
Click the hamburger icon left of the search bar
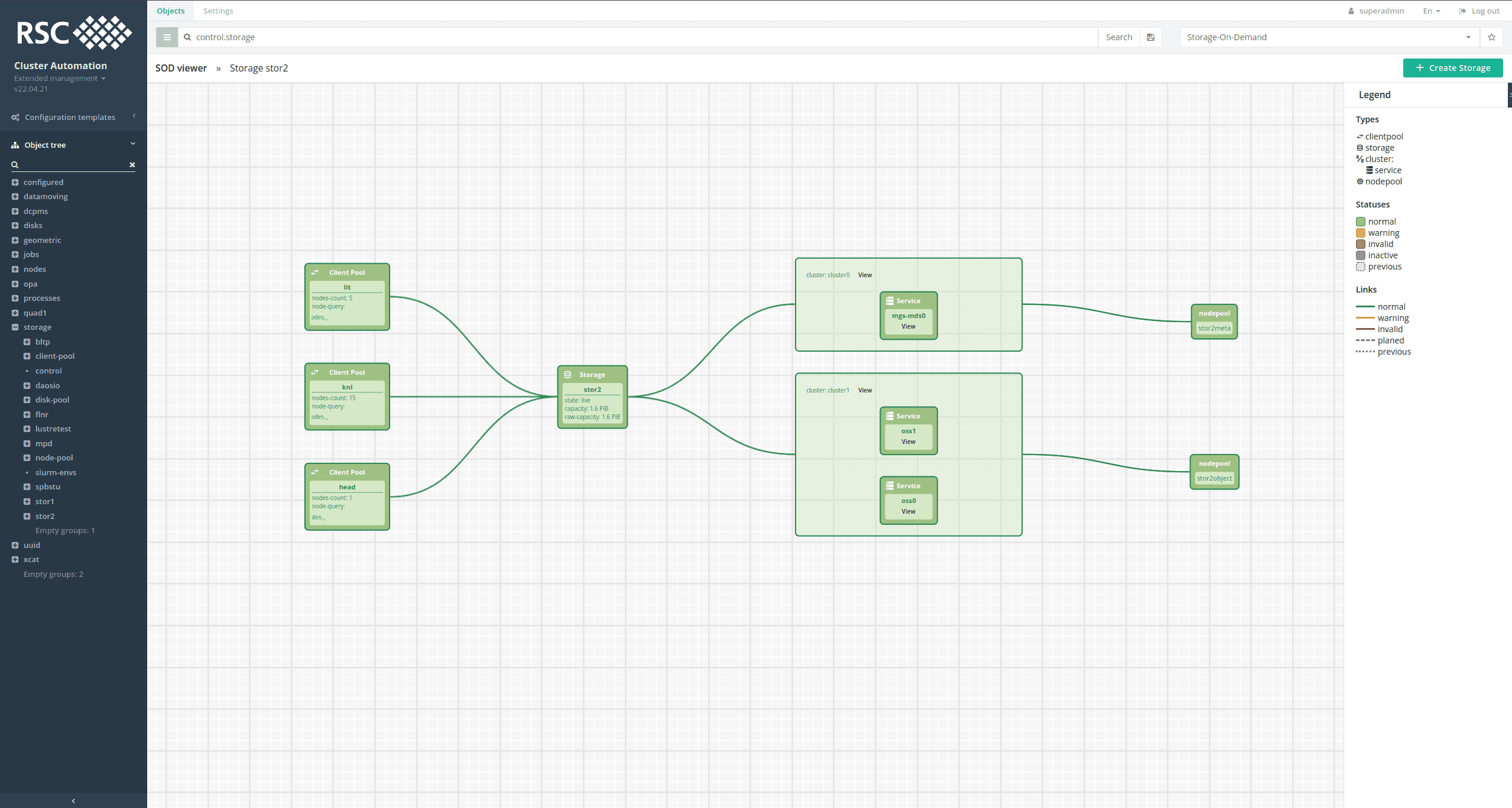pos(167,37)
